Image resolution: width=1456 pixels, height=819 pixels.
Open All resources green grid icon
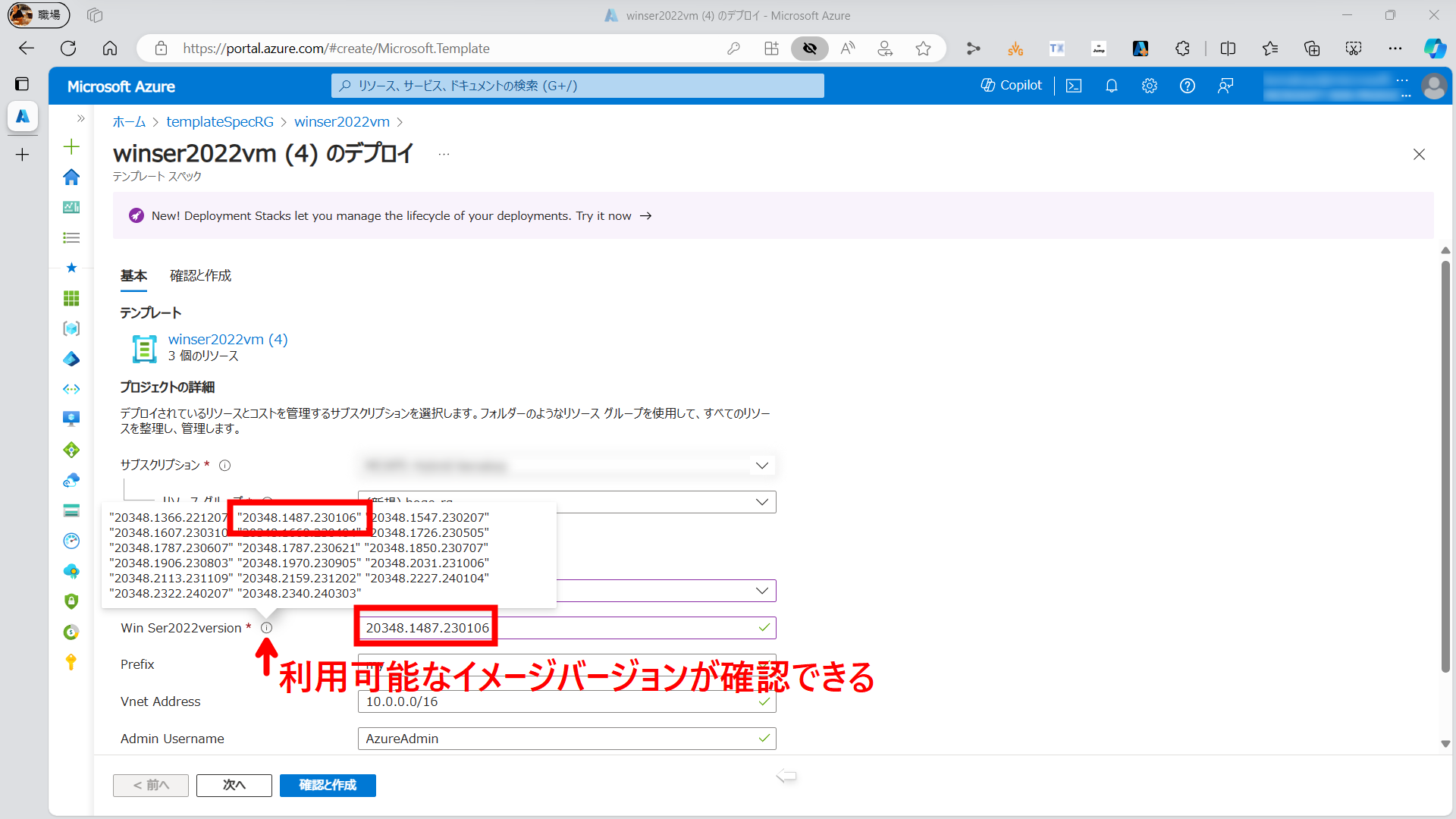(71, 298)
